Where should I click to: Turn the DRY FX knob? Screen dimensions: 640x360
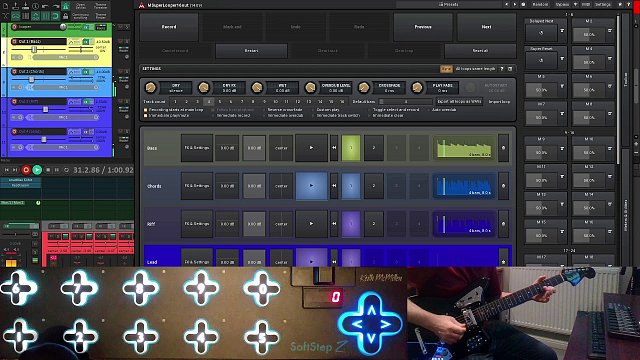(x=203, y=87)
